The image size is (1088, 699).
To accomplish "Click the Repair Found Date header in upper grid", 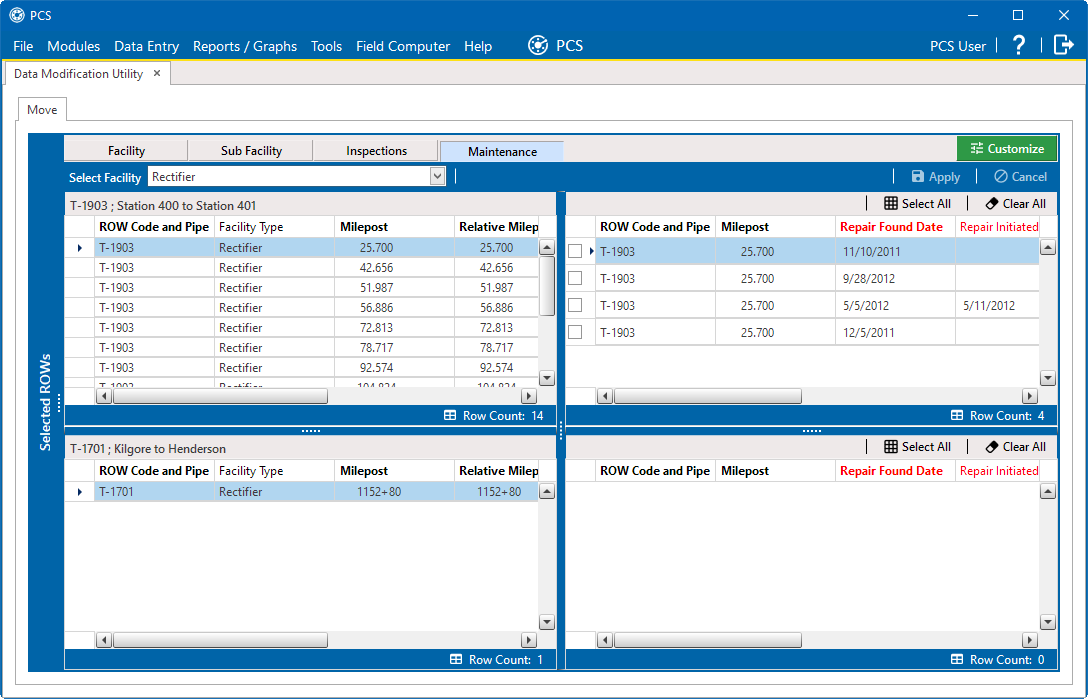I will 895,227.
